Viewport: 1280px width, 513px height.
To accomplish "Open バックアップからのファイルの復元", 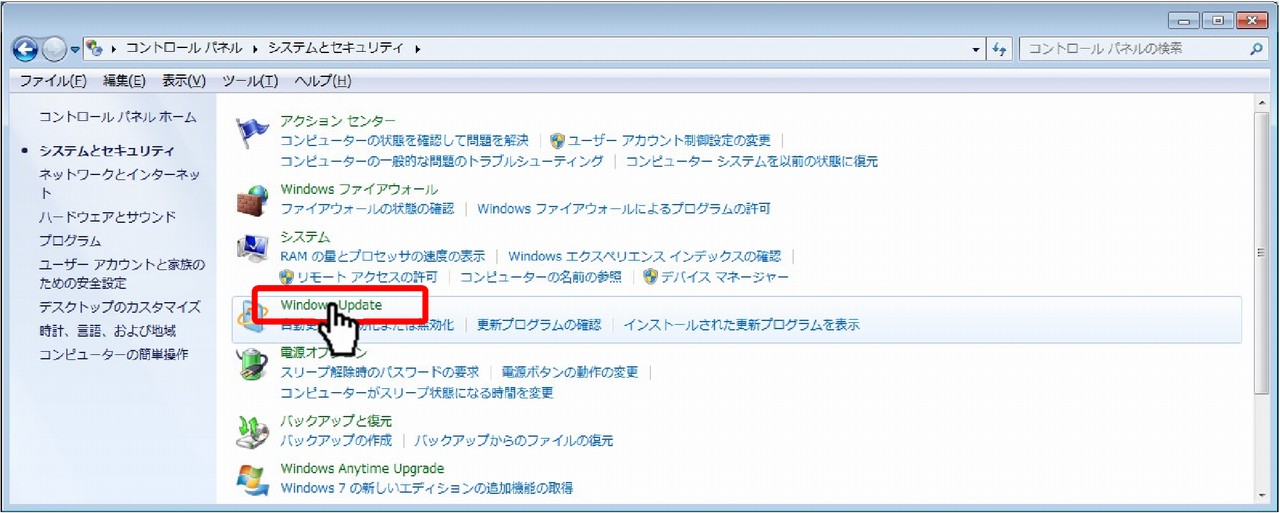I will point(514,441).
